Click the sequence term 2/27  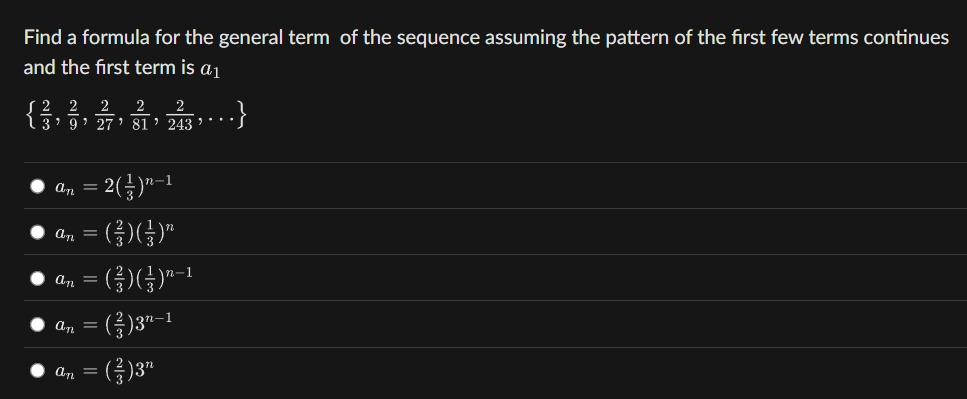tap(105, 114)
